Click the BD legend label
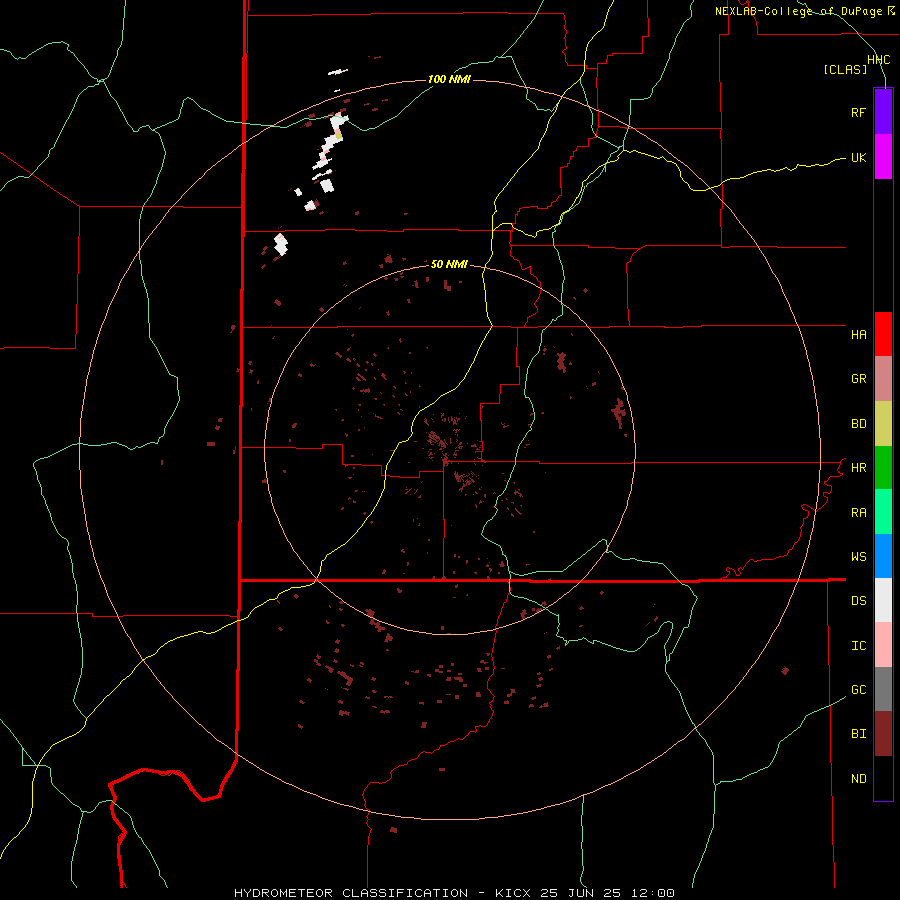 pos(858,424)
